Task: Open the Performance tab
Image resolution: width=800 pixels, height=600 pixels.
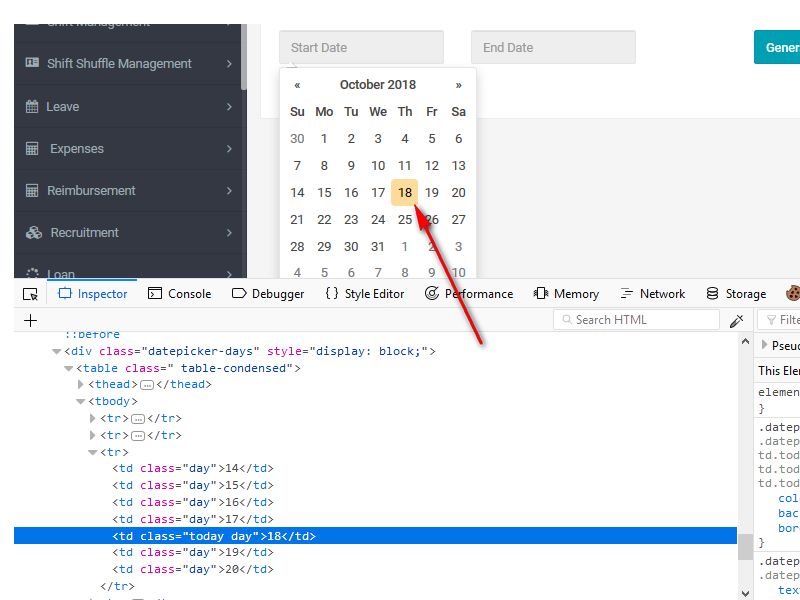Action: coord(469,293)
